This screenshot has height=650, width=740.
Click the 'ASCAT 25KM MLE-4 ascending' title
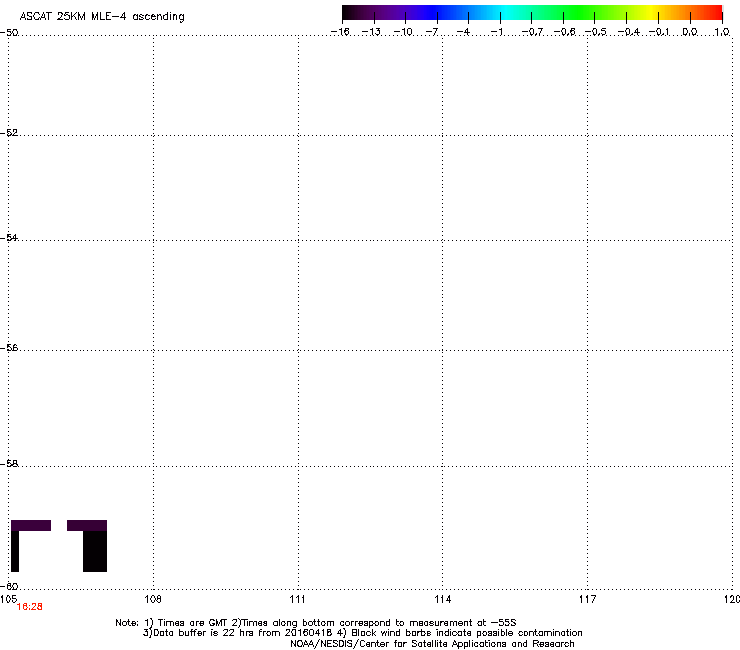(102, 17)
